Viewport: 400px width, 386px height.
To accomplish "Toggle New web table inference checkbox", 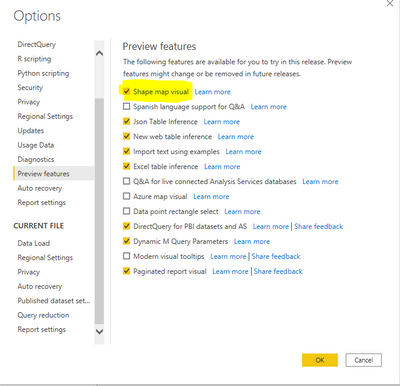I will pyautogui.click(x=126, y=136).
